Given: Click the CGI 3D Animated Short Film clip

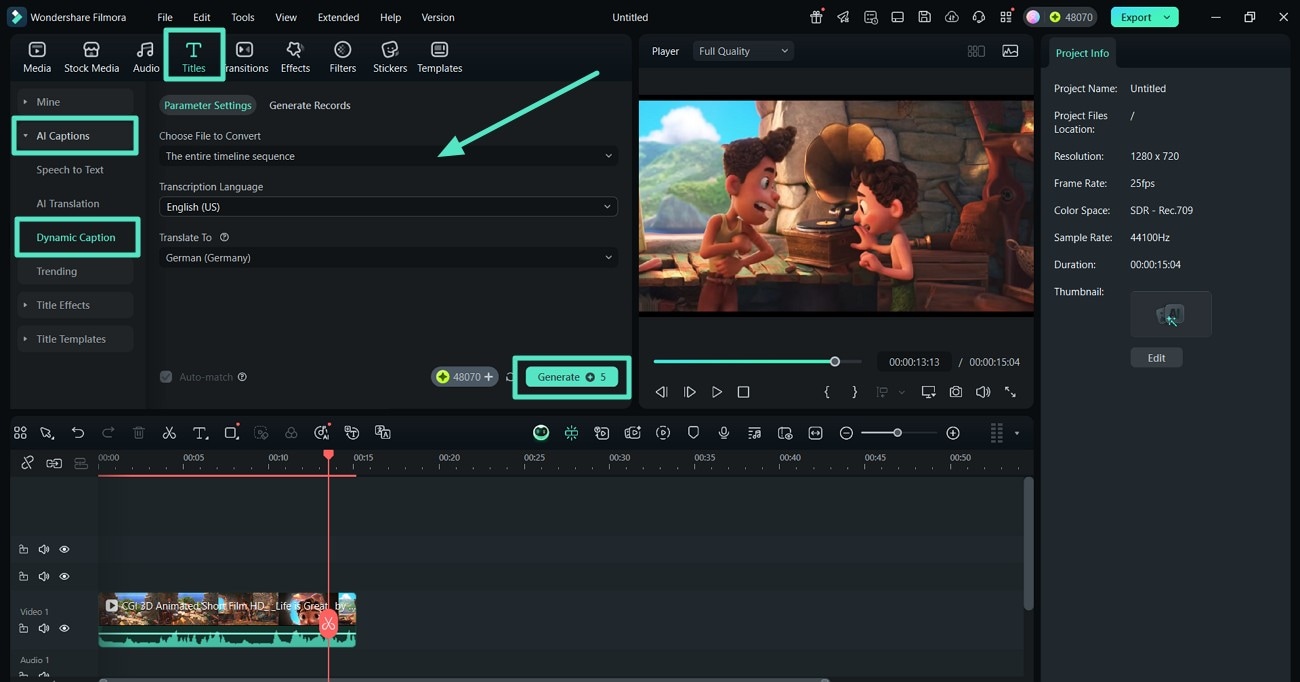Looking at the screenshot, I should click(227, 619).
